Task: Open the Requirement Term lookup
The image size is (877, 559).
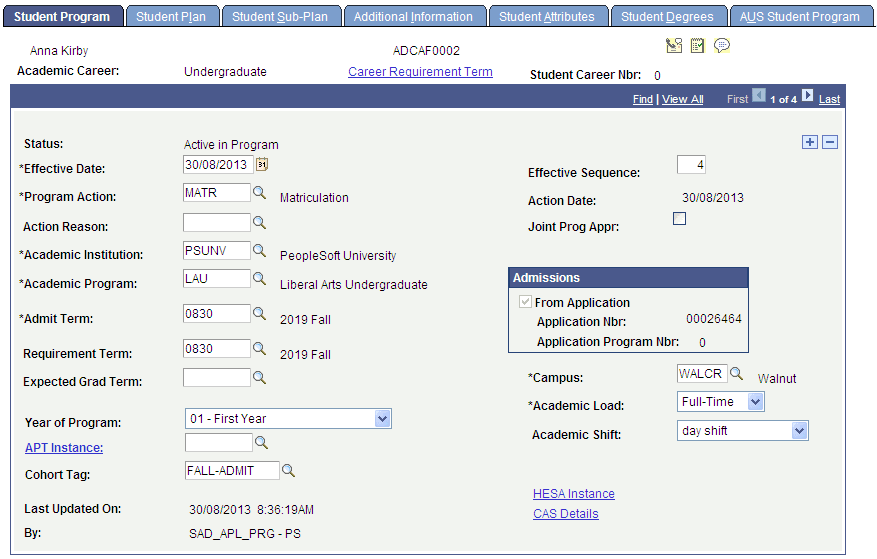Action: (x=259, y=348)
